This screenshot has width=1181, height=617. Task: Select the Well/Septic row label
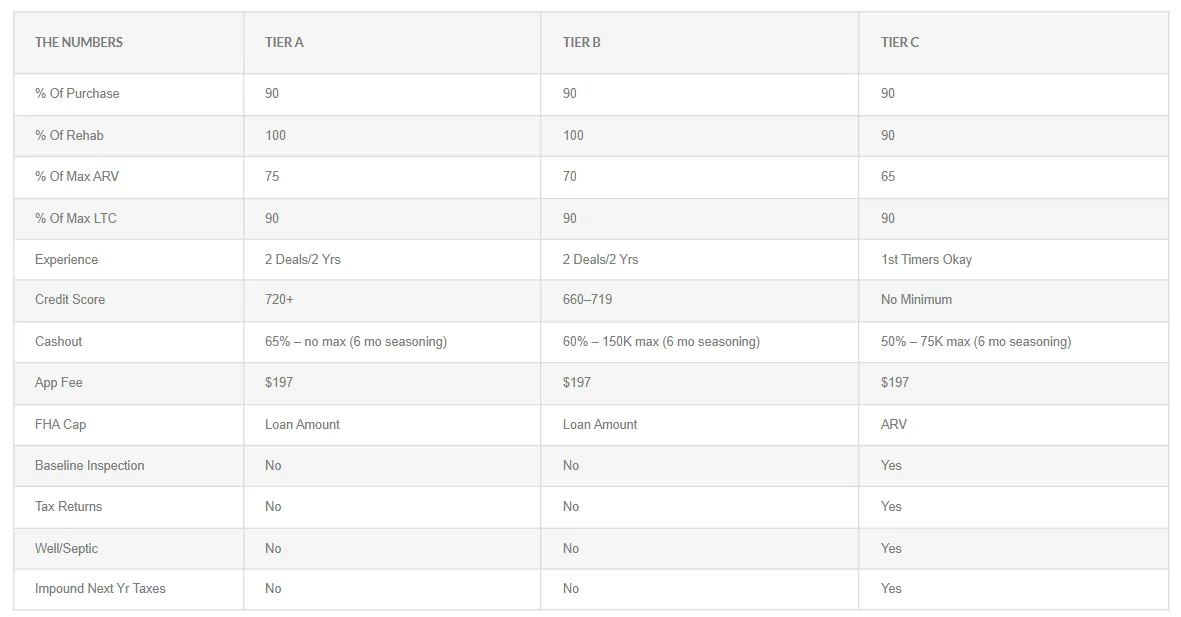click(x=67, y=549)
